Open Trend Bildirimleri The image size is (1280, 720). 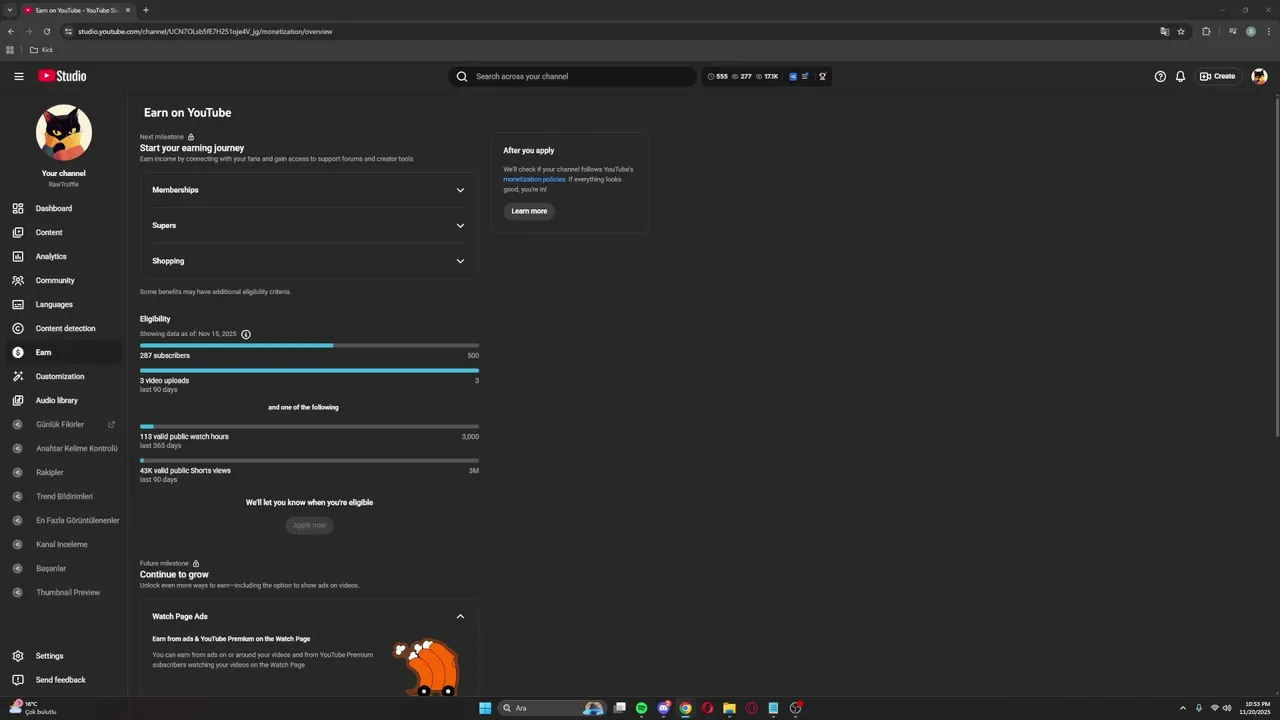tap(64, 496)
